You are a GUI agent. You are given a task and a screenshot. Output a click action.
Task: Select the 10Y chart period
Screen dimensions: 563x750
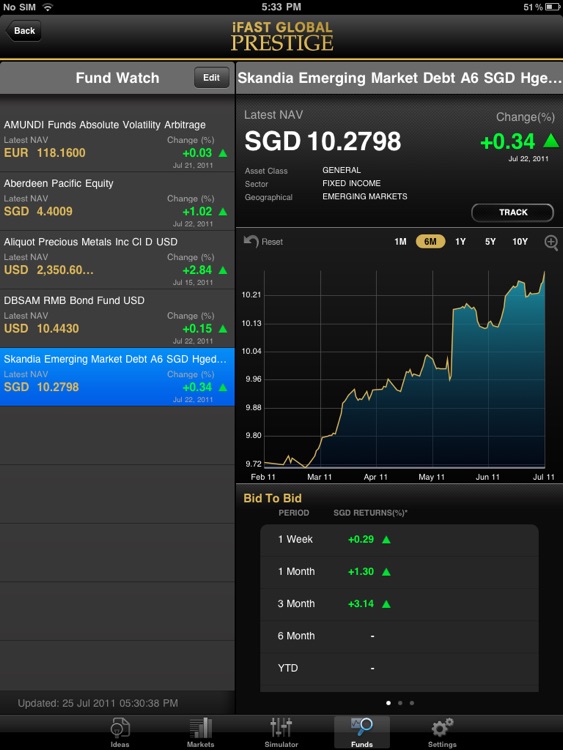click(x=520, y=242)
